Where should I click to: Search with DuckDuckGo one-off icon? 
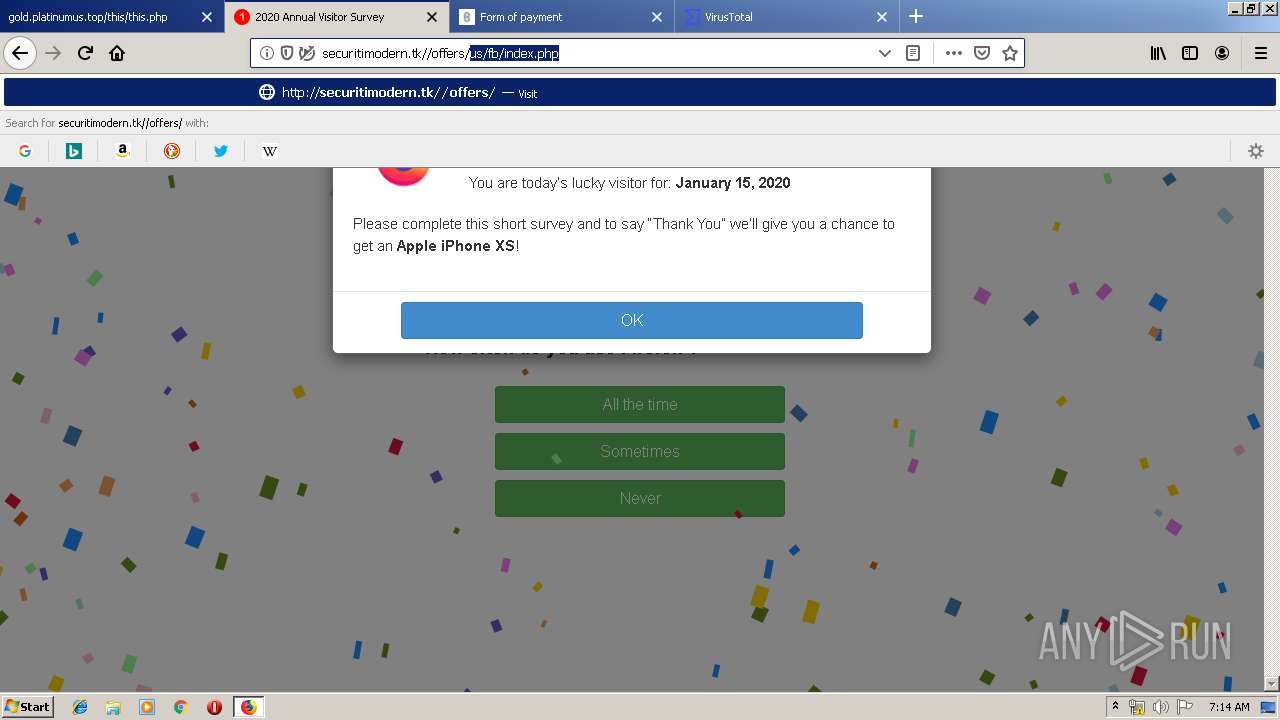(x=172, y=151)
